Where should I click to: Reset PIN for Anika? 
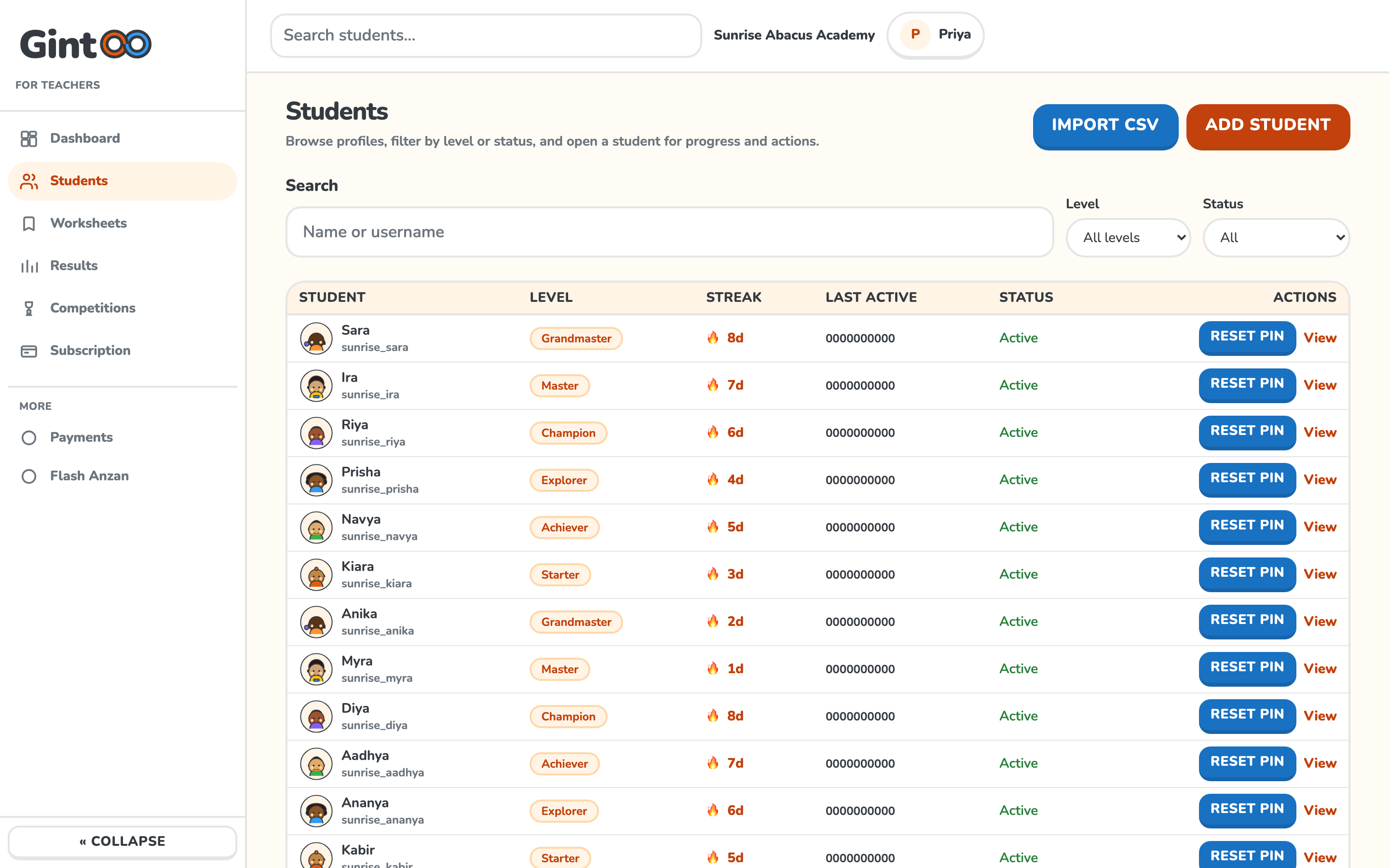1247,621
